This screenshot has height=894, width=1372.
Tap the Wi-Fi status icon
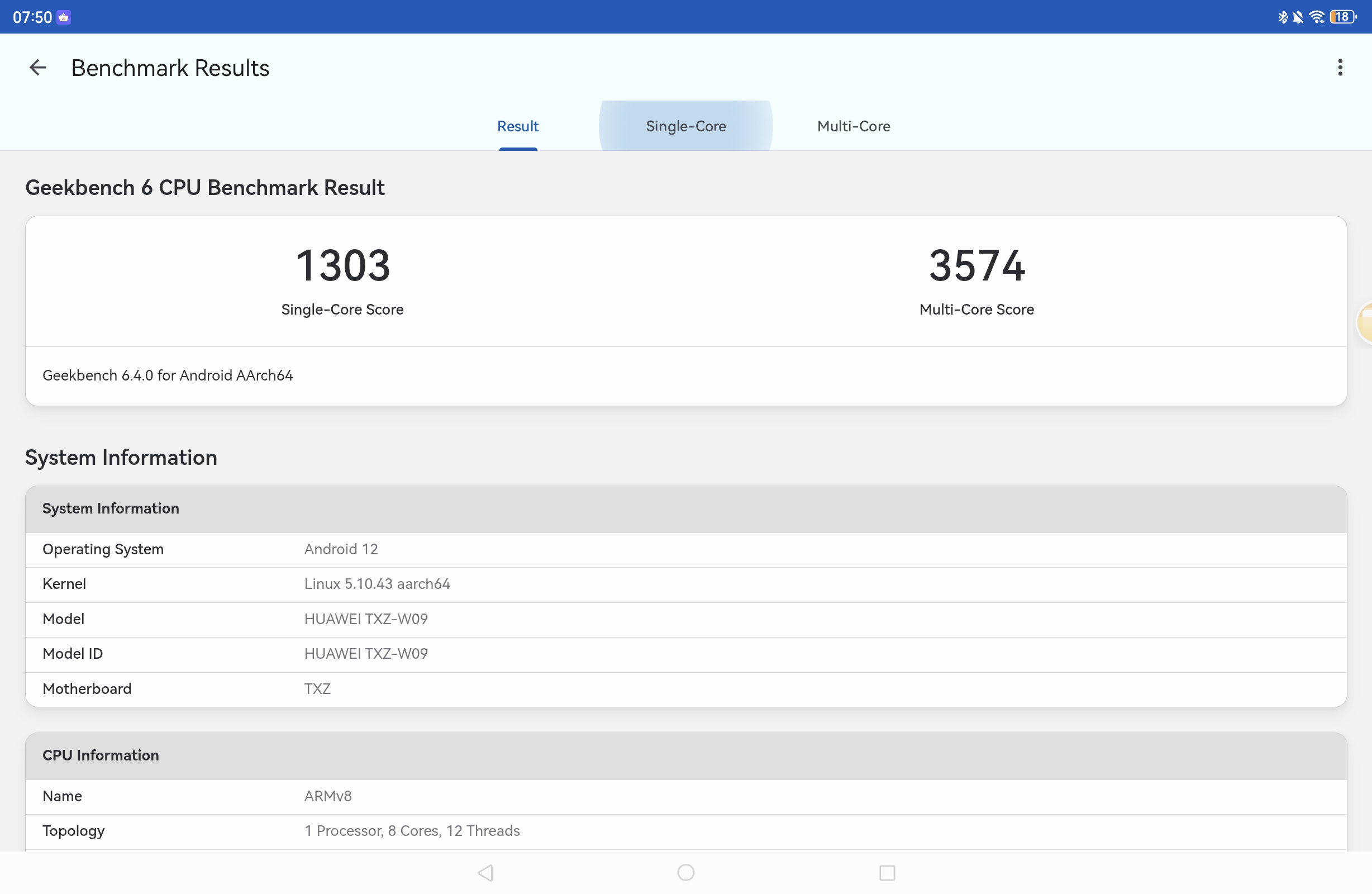[x=1317, y=17]
